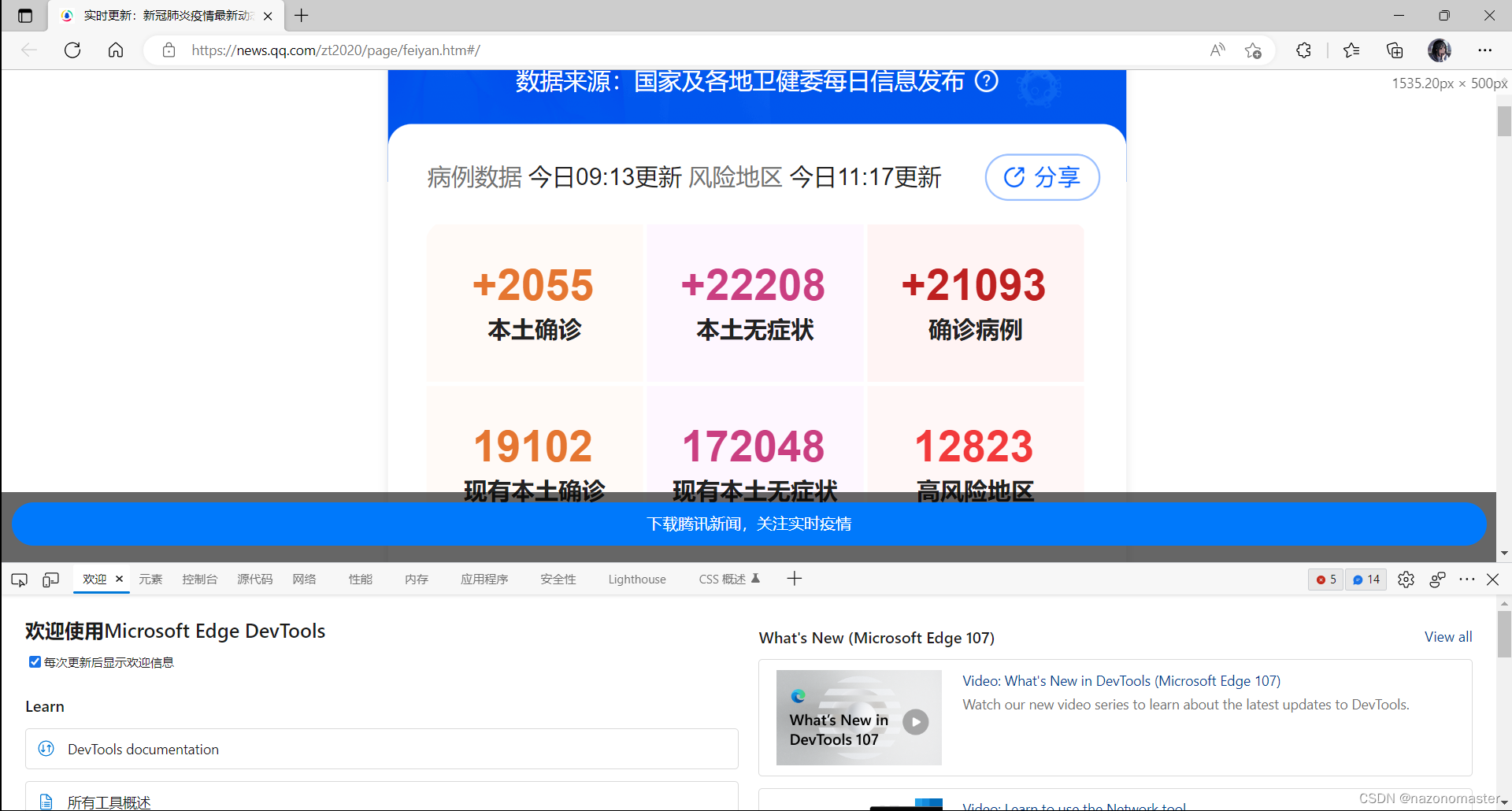
Task: Play the What's New in DevTools 107 video
Action: [x=915, y=720]
